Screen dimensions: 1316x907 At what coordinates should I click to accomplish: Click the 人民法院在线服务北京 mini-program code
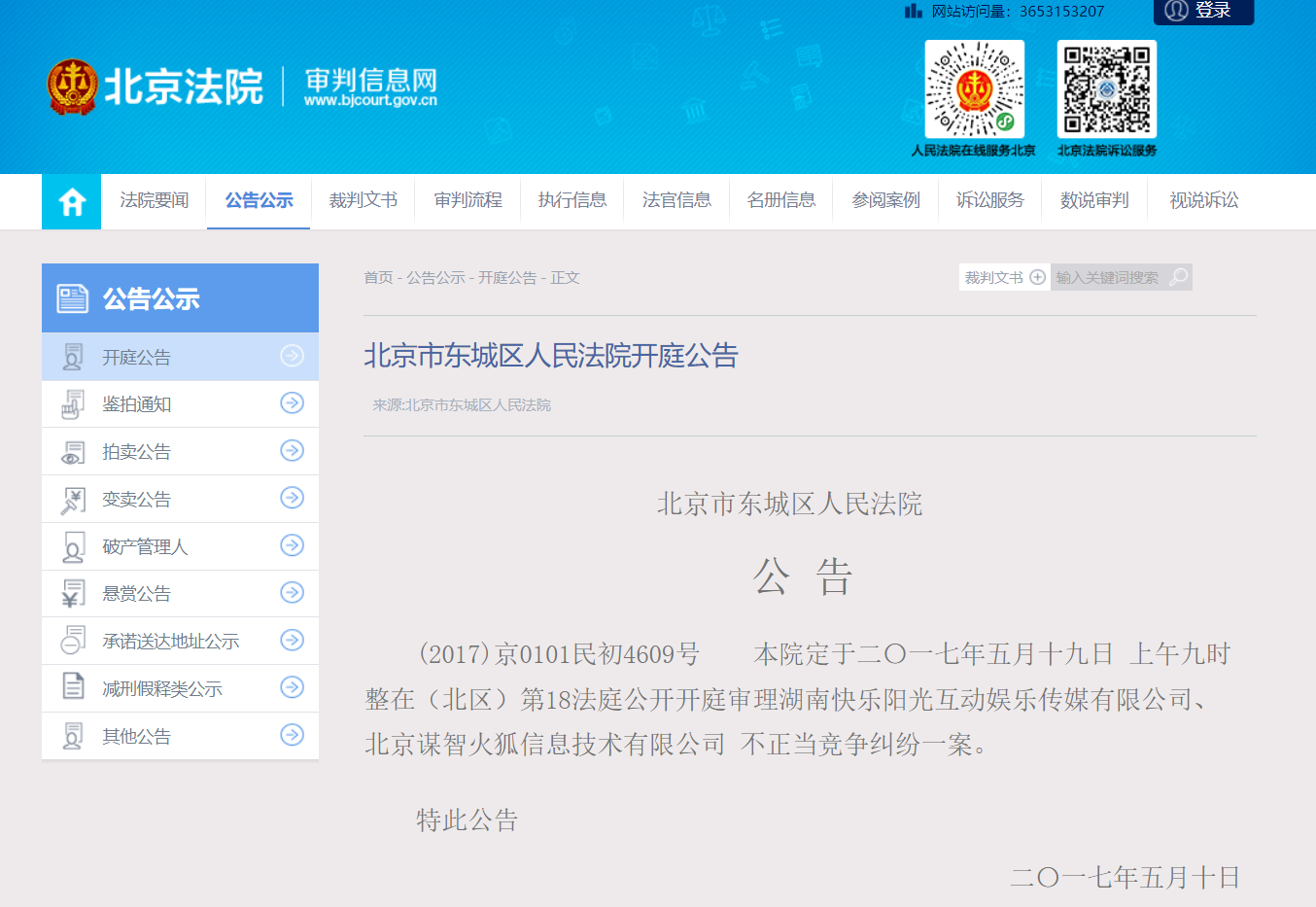(974, 88)
